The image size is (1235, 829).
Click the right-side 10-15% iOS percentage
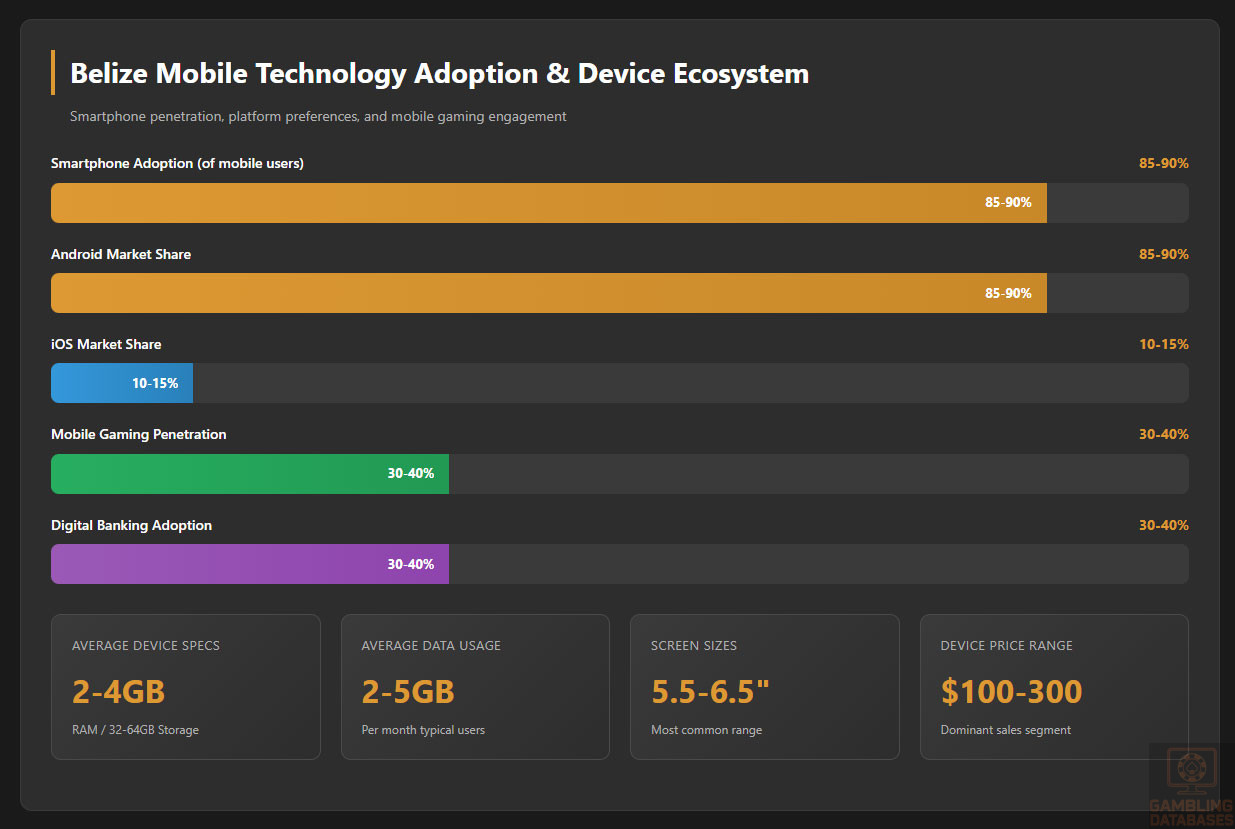(1163, 344)
